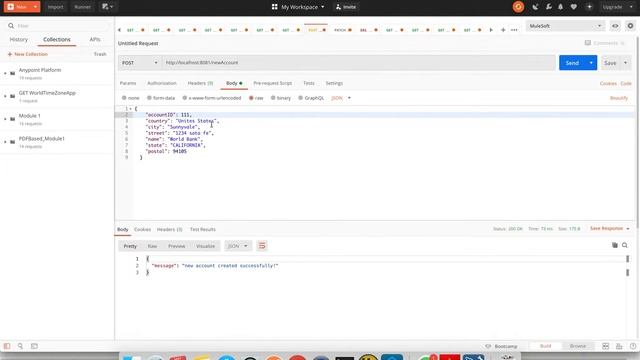Switch to the APIs sidebar tab
The width and height of the screenshot is (640, 360).
click(x=95, y=40)
